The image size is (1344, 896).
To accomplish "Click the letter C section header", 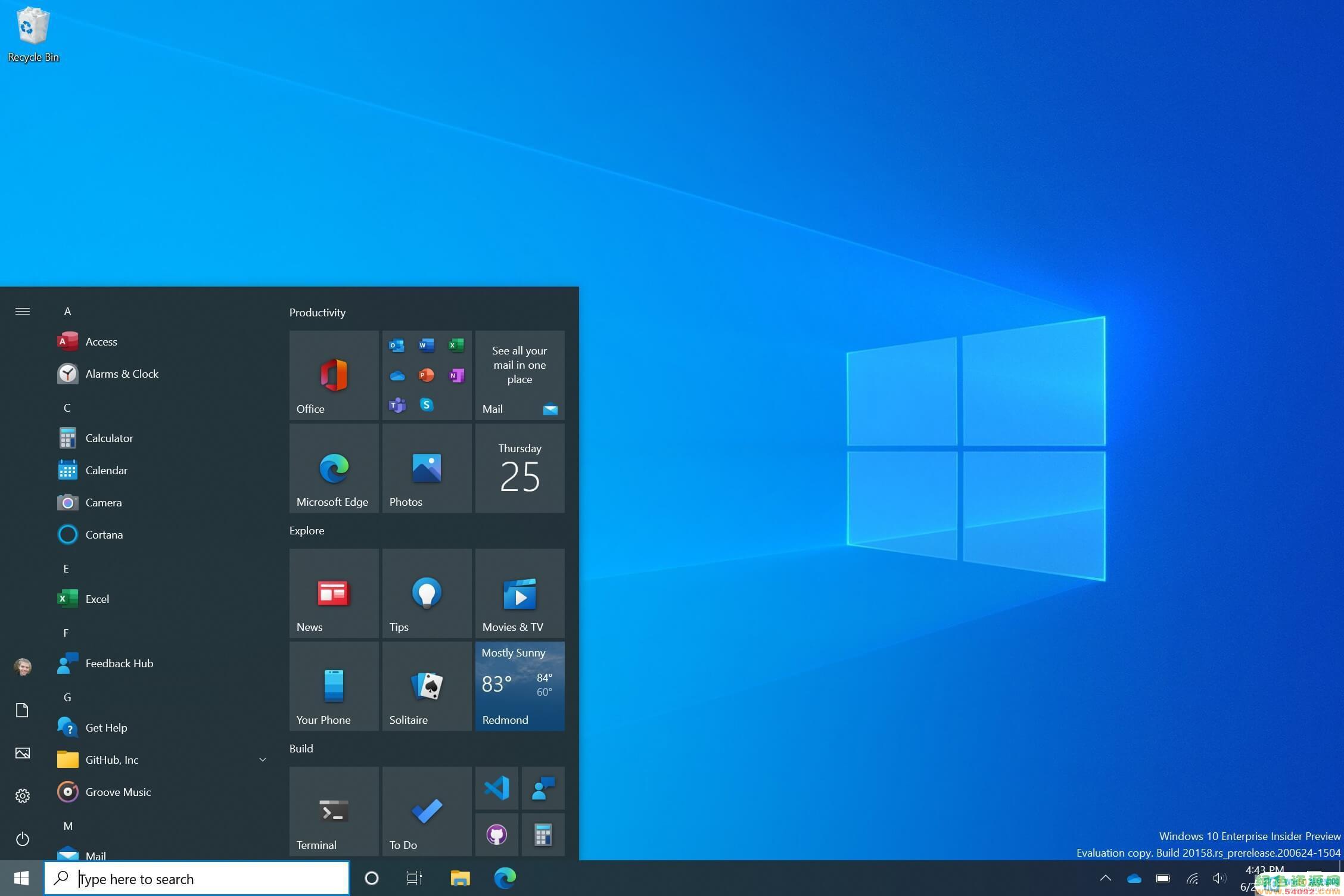I will pos(67,407).
